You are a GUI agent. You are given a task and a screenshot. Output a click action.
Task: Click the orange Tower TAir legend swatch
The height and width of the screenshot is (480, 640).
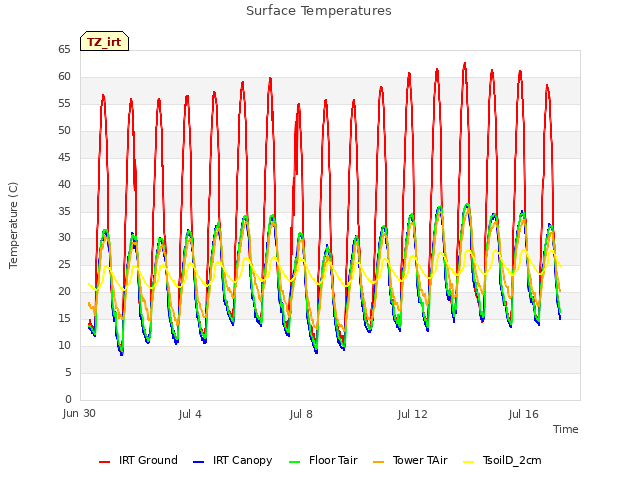(x=379, y=462)
